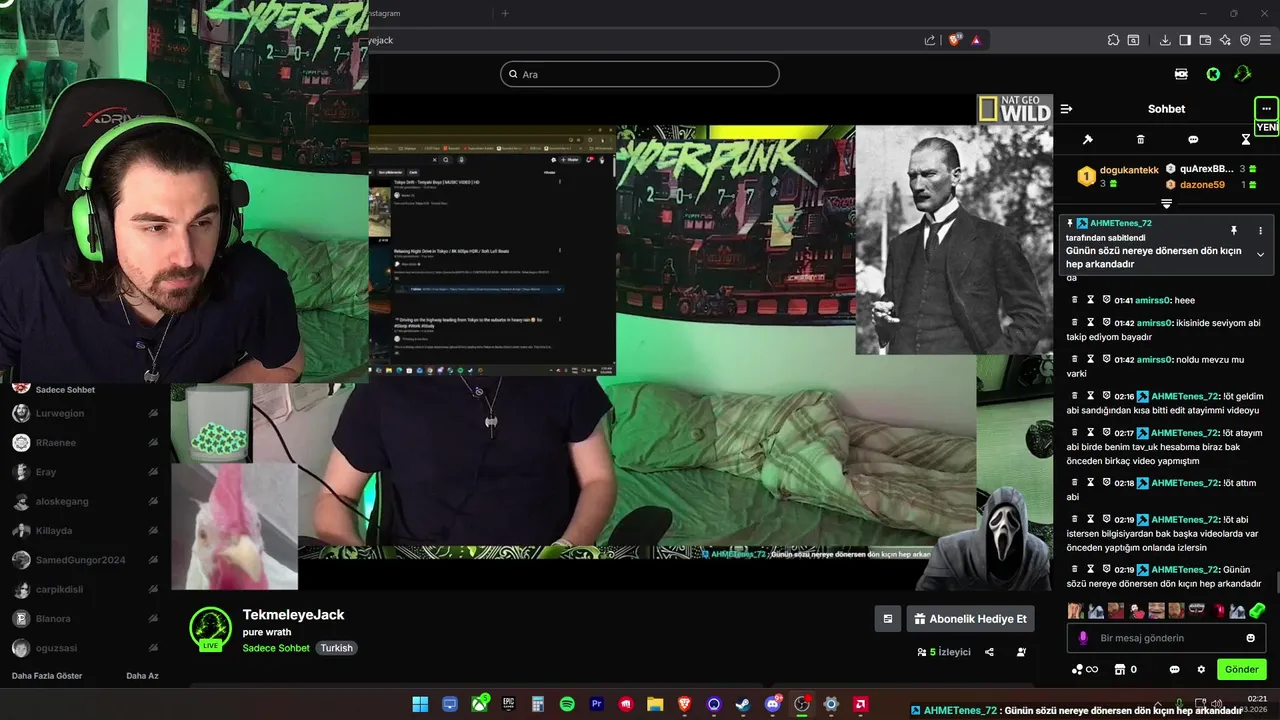Click the user follow icon beside share
Viewport: 1280px width, 720px height.
1021,652
